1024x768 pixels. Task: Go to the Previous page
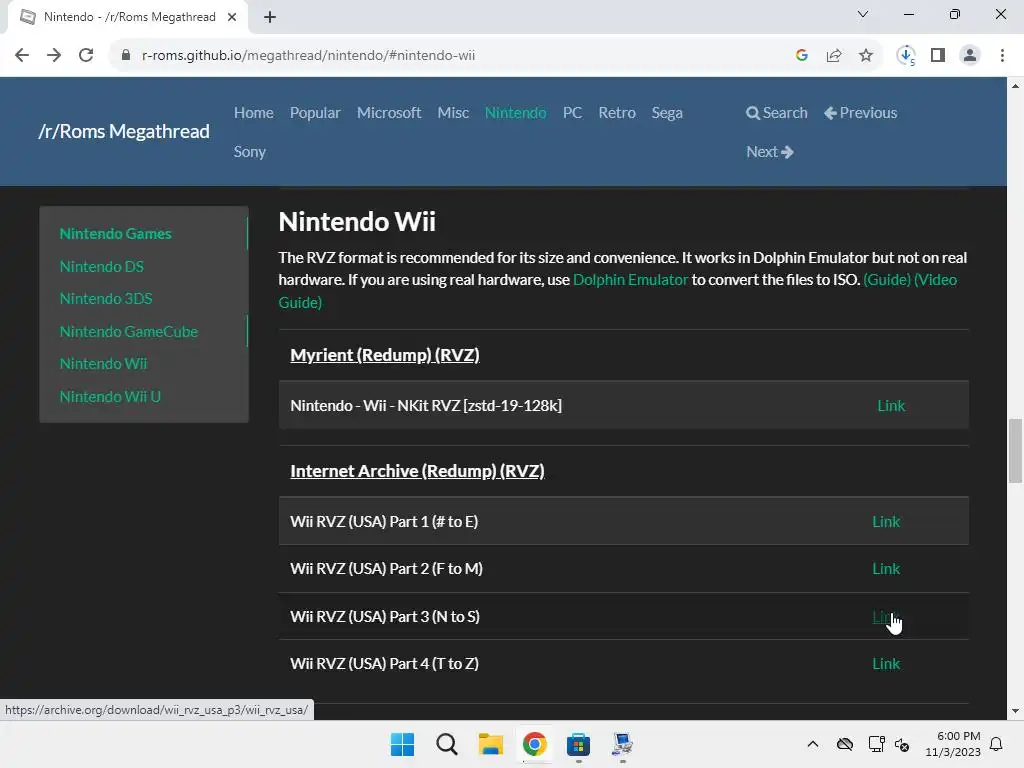[860, 112]
